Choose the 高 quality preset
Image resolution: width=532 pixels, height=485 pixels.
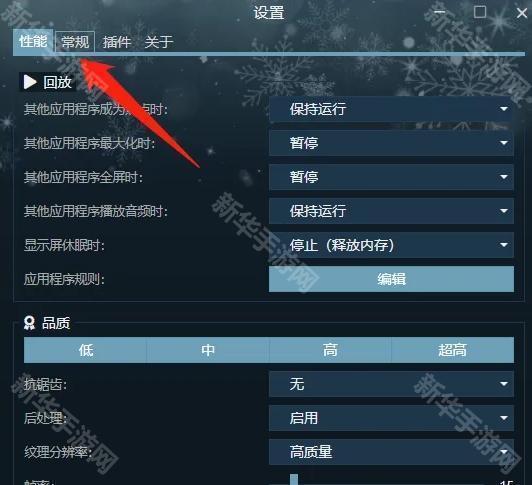[330, 350]
